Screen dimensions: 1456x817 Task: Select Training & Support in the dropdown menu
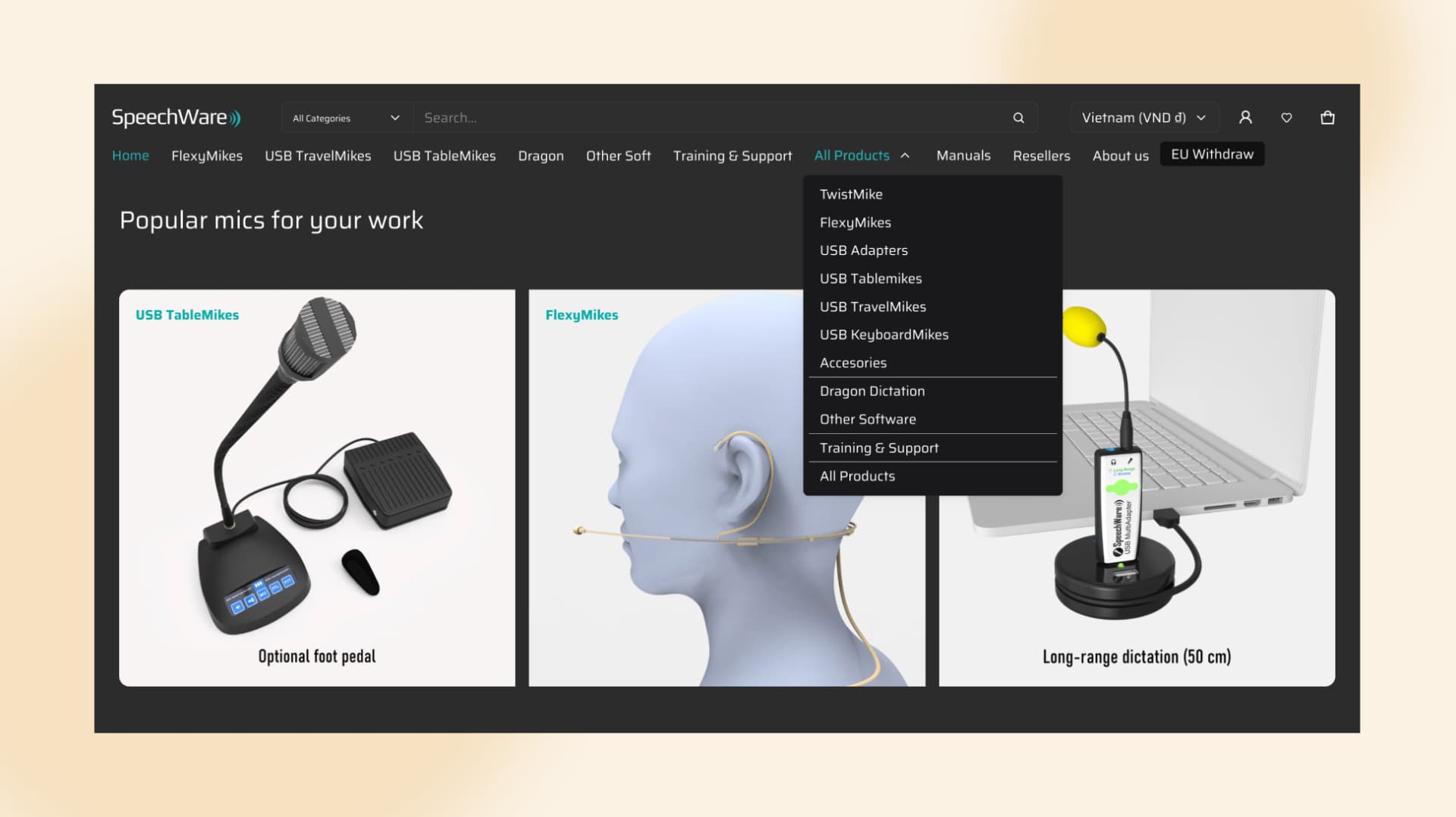(x=933, y=448)
